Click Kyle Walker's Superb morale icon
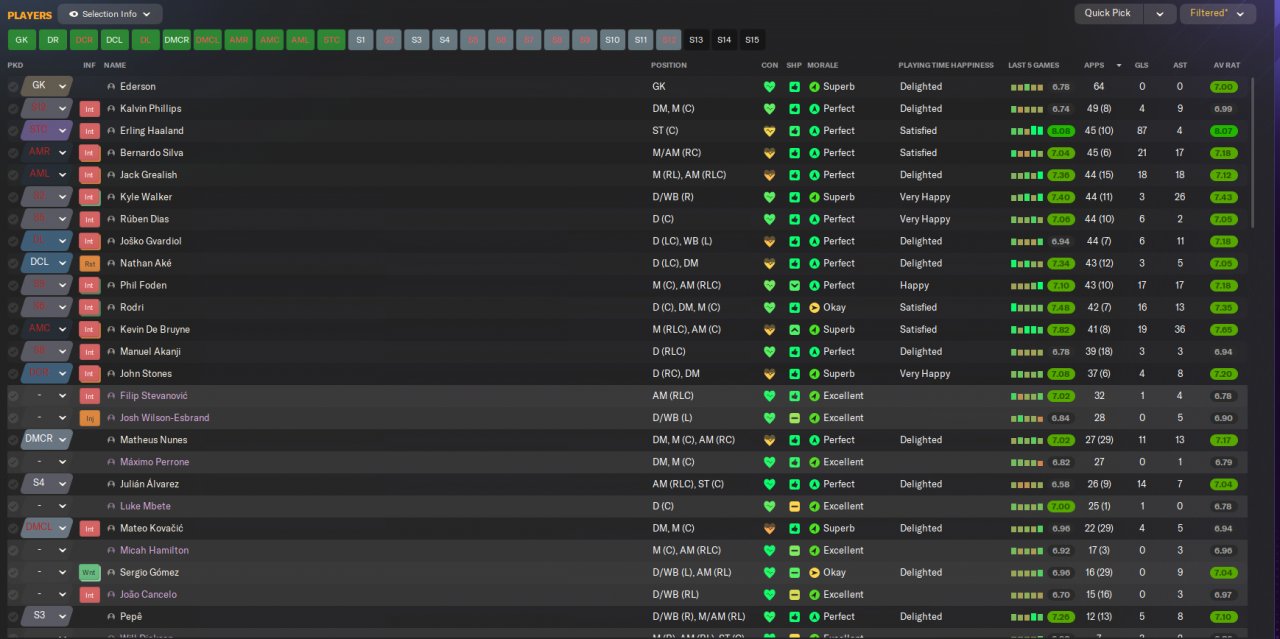1280x639 pixels. pos(814,198)
